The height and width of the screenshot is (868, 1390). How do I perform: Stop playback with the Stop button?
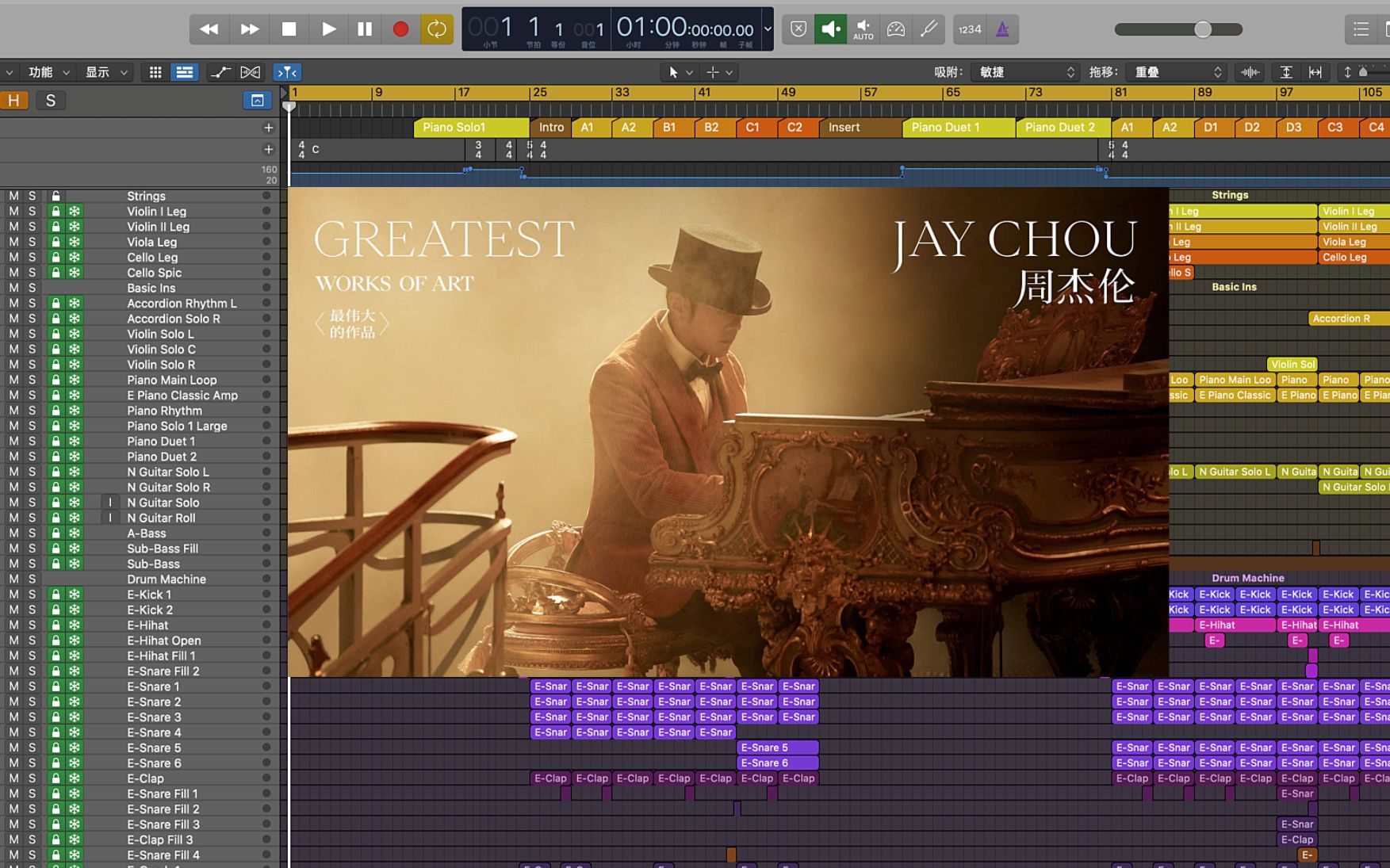[289, 29]
